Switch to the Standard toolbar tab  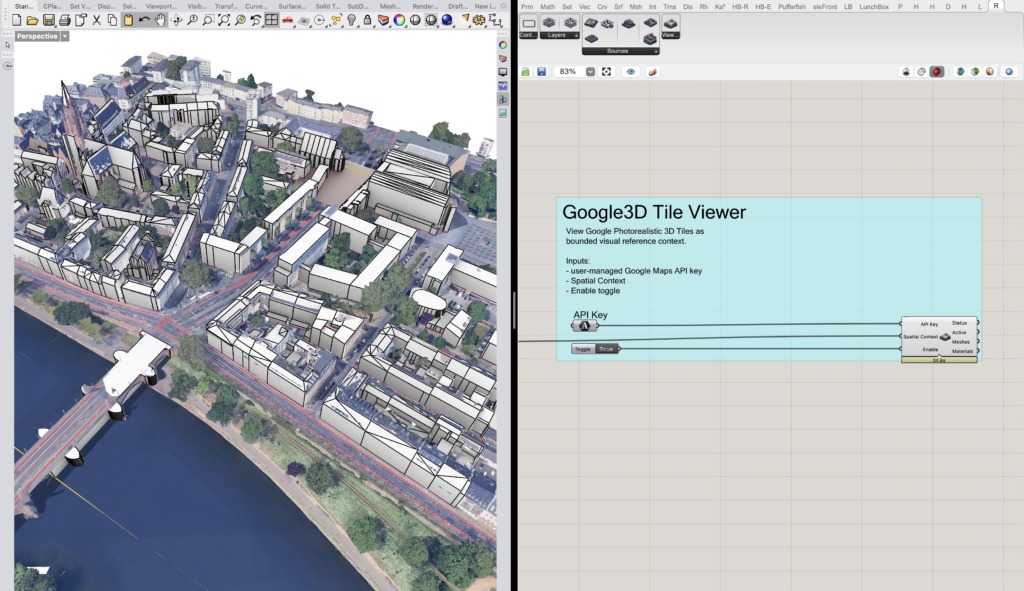point(24,6)
